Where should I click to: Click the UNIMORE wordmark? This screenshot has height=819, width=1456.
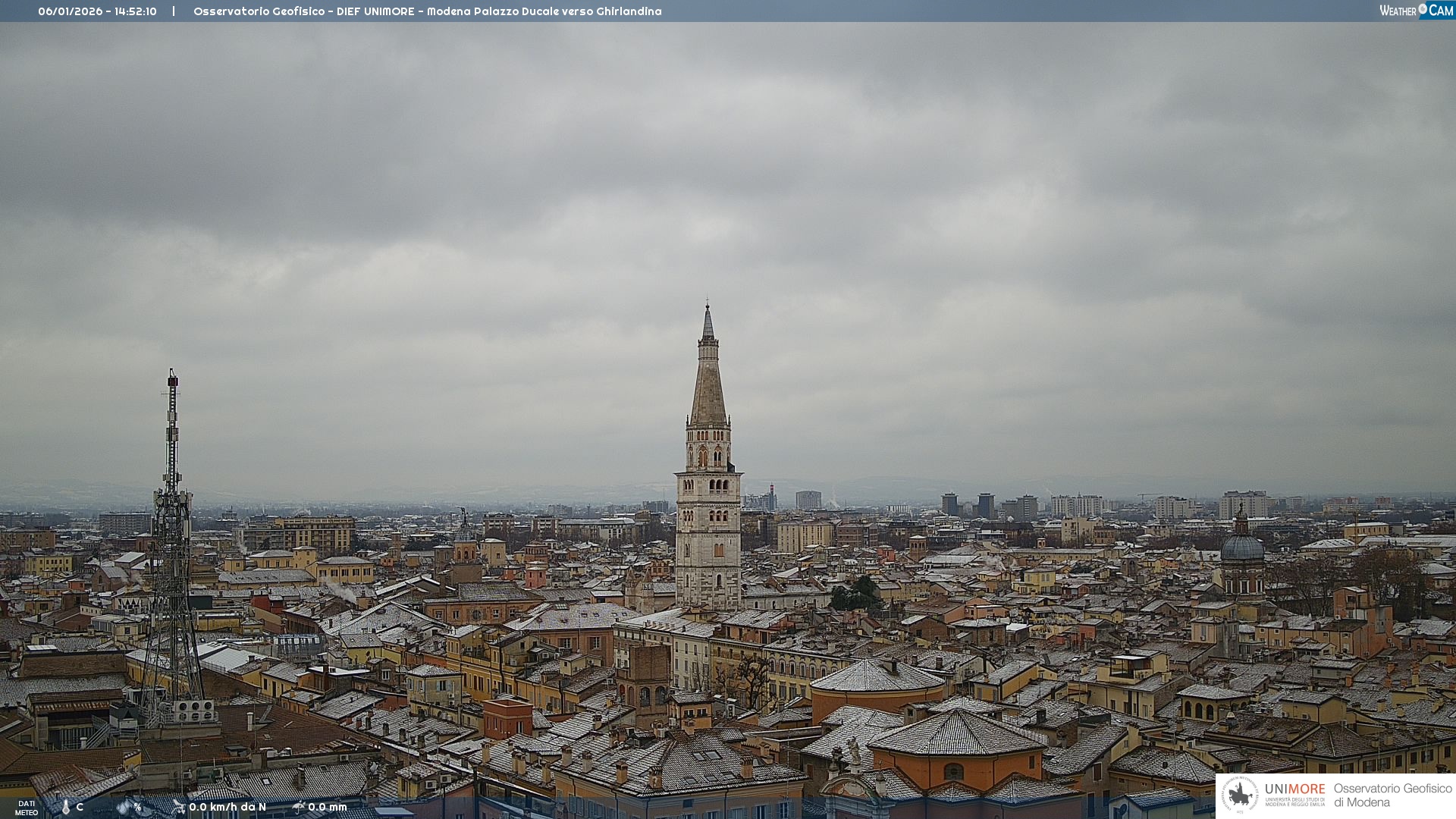pyautogui.click(x=1295, y=789)
